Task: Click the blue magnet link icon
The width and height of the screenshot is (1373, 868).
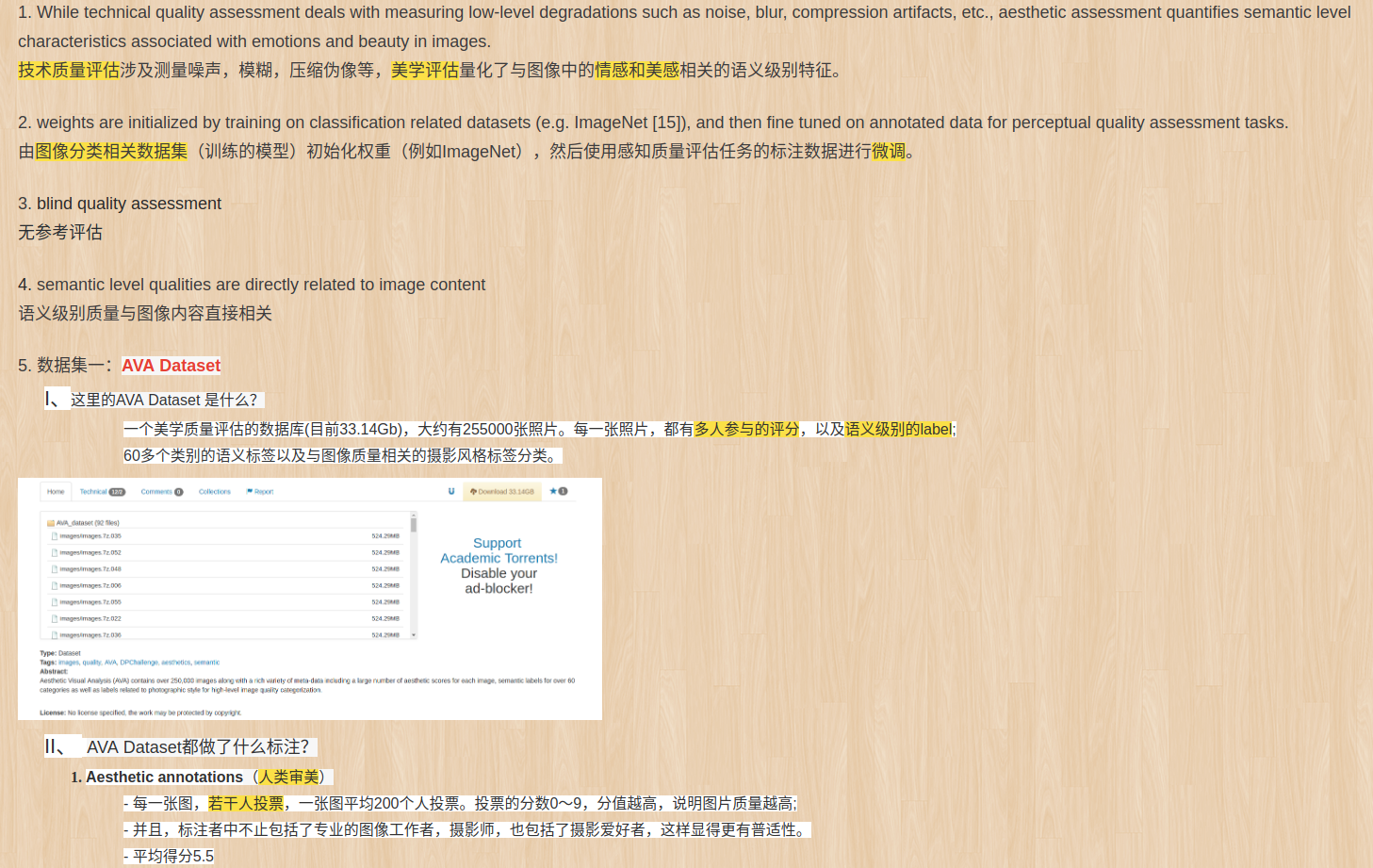Action: tap(451, 491)
